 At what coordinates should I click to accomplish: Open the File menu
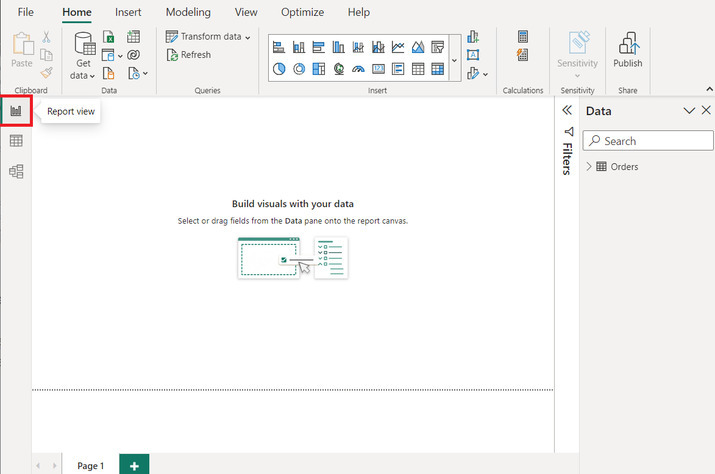26,12
